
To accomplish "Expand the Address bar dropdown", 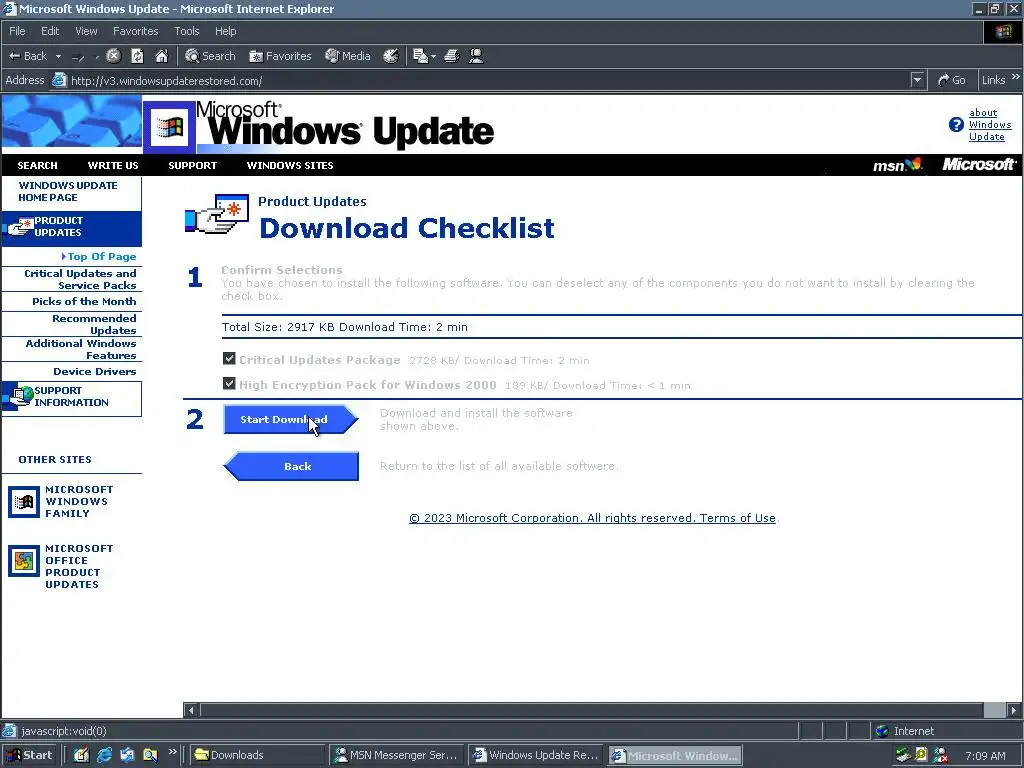I will tap(918, 80).
